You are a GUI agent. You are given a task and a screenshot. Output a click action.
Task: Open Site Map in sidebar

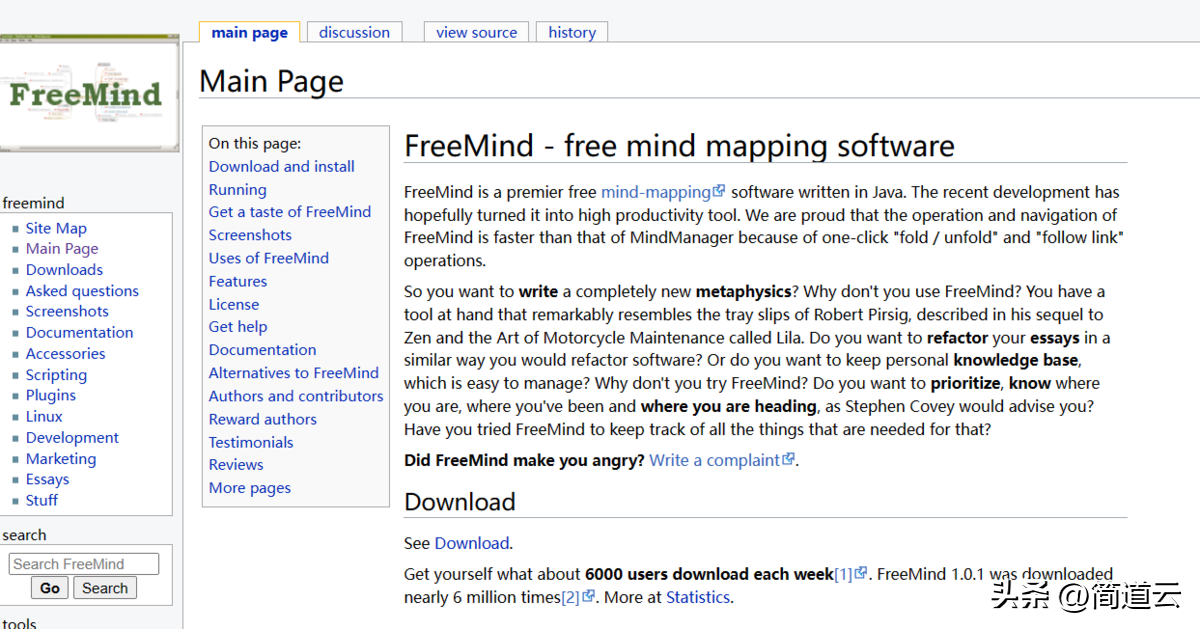pos(56,228)
